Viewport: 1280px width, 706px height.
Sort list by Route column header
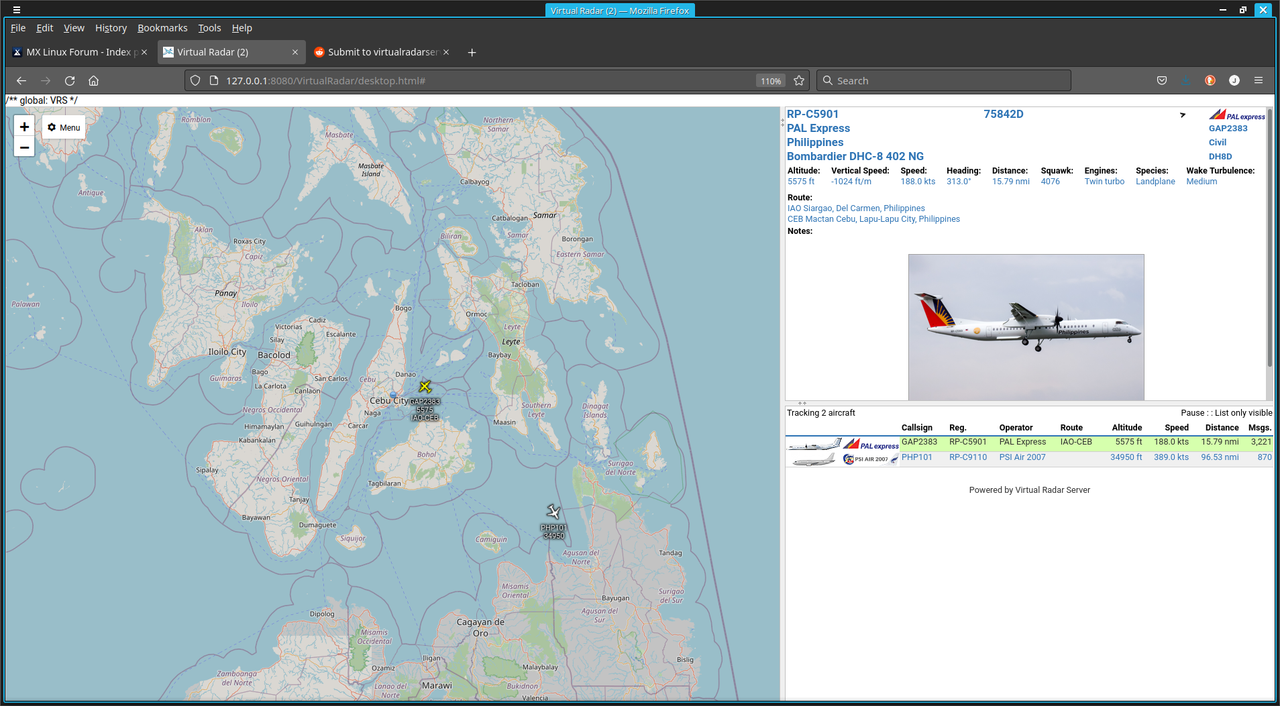pyautogui.click(x=1072, y=428)
